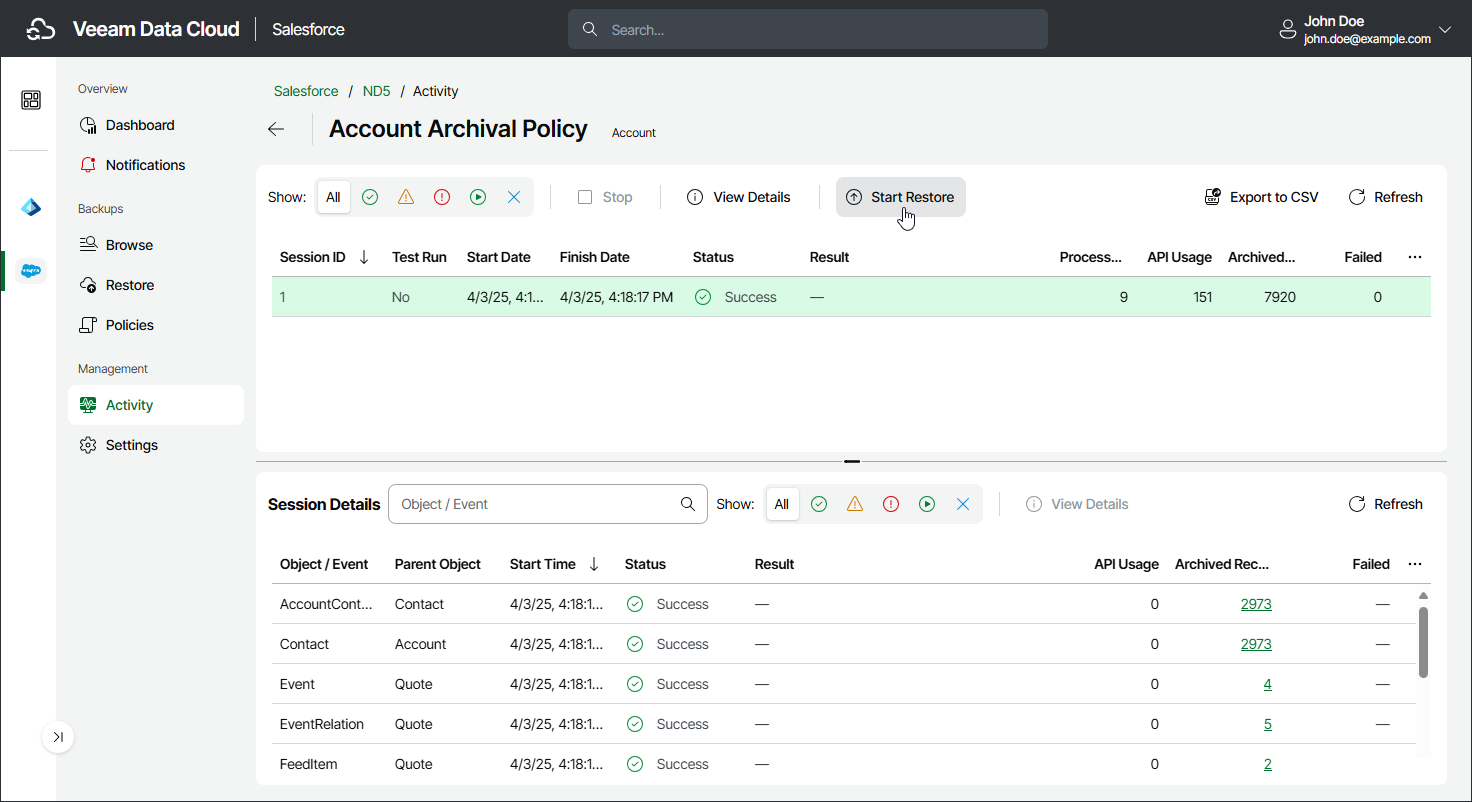1472x802 pixels.
Task: Click the Test Run column header
Action: (419, 257)
